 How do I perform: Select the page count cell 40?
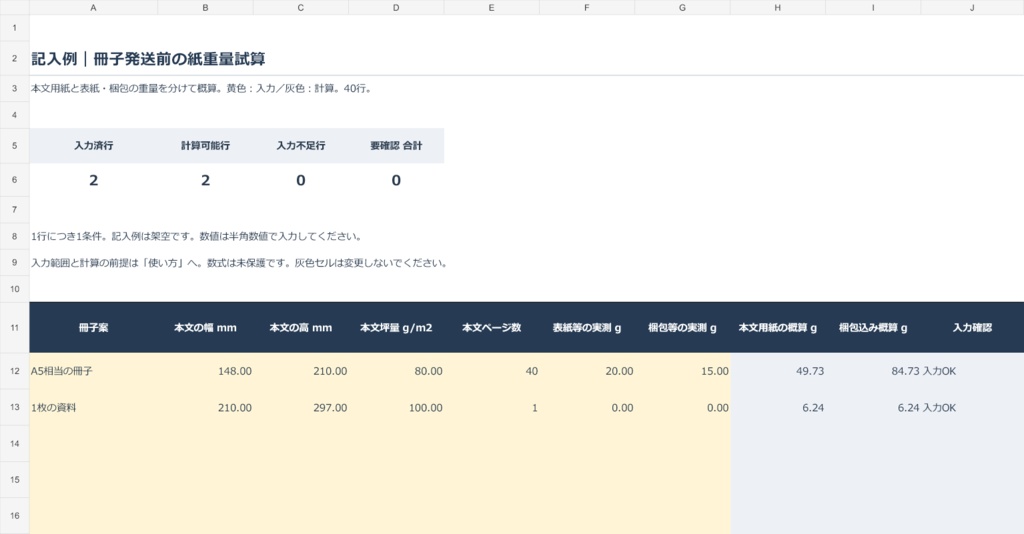(x=491, y=371)
